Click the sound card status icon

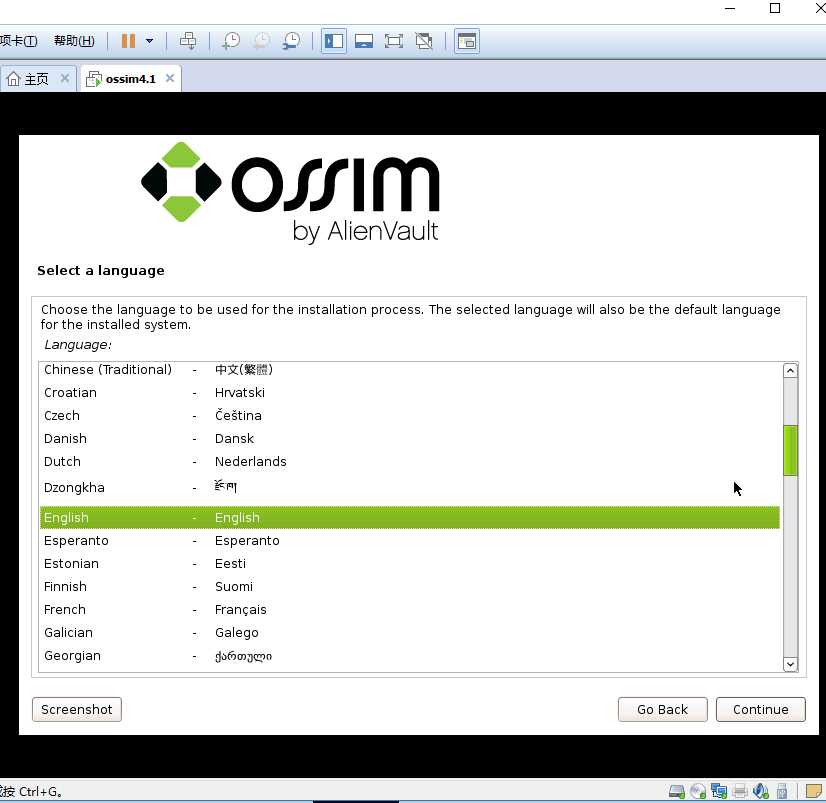[761, 791]
